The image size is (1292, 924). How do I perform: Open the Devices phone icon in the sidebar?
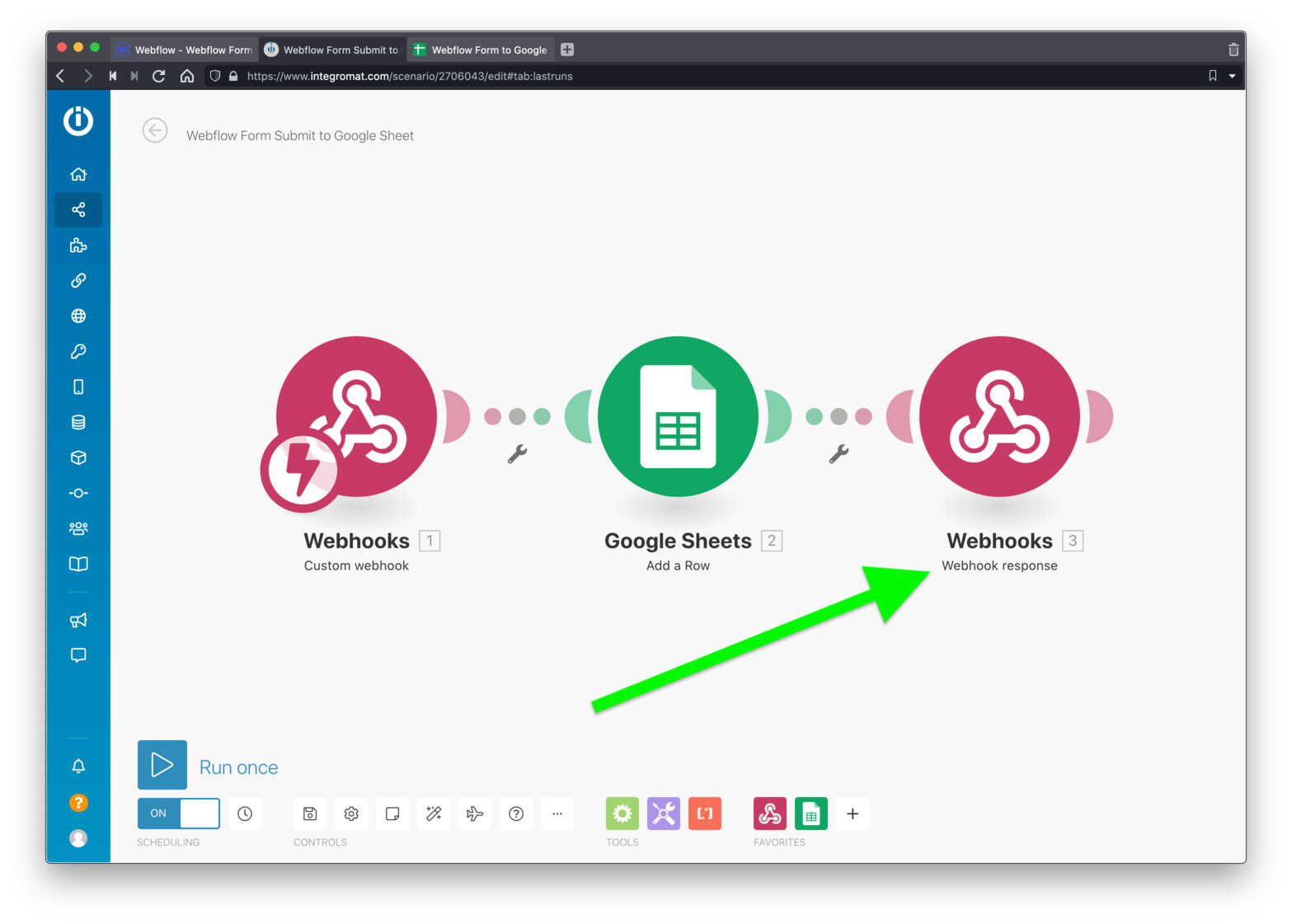coord(78,387)
